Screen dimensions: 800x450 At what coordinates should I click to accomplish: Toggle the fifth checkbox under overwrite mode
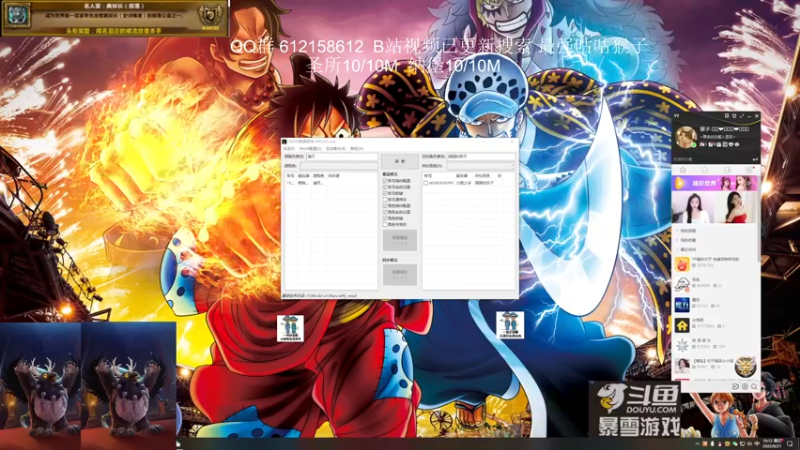tap(385, 206)
